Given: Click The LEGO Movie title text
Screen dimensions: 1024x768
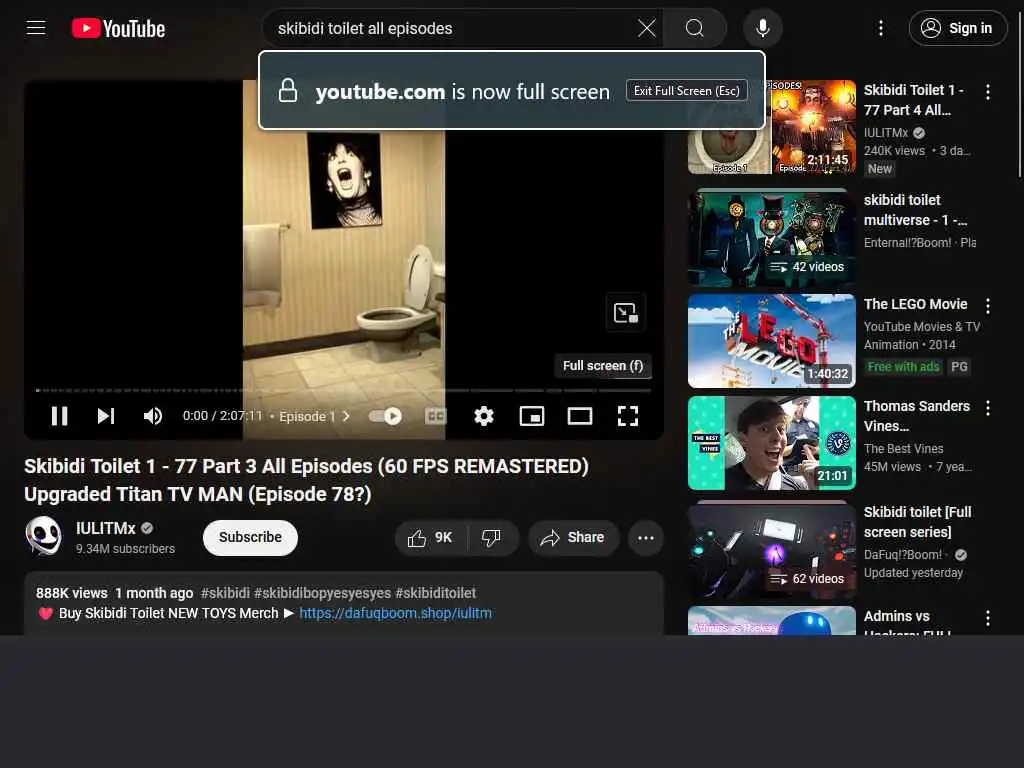Looking at the screenshot, I should pyautogui.click(x=916, y=304).
